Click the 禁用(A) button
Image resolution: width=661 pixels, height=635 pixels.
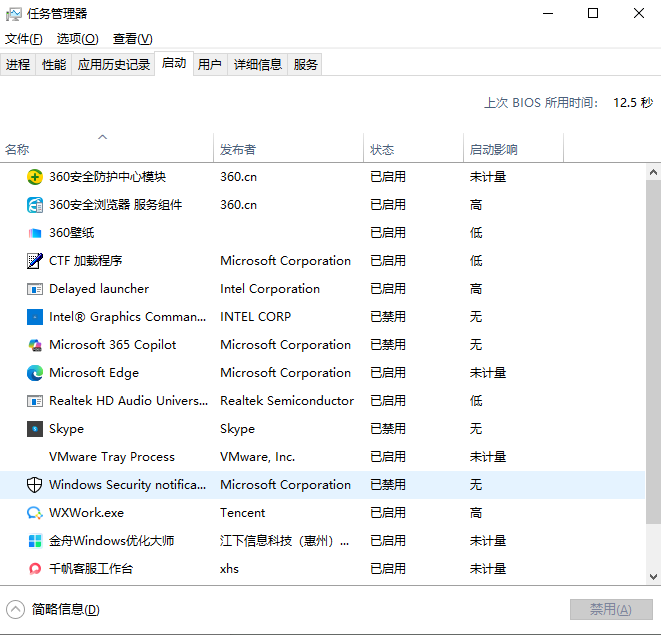611,609
